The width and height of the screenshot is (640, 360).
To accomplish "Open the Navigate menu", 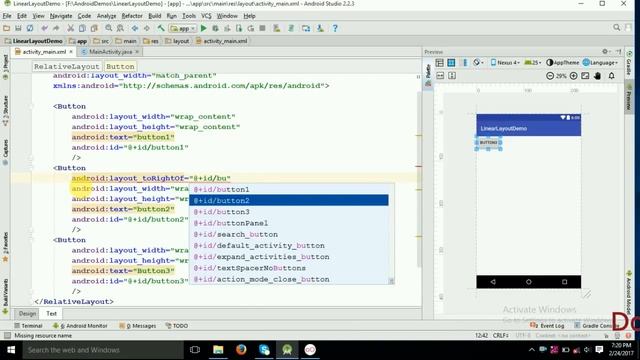I will pos(61,16).
